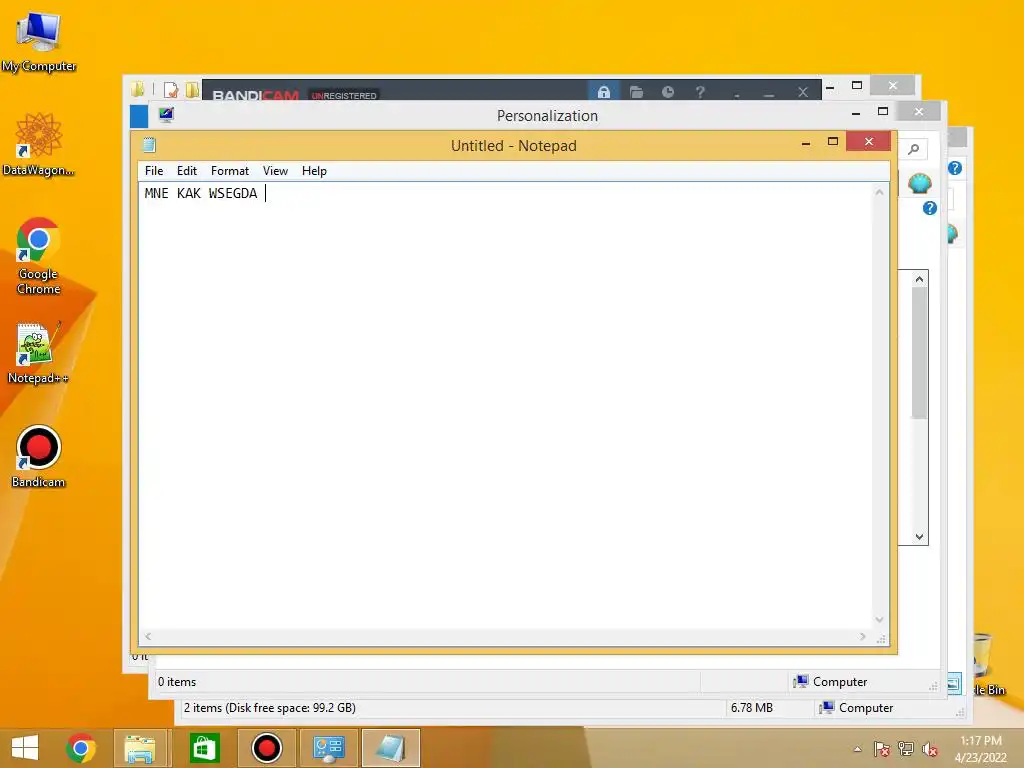Click the background window scrollbar thumb
The height and width of the screenshot is (768, 1024).
(920, 353)
